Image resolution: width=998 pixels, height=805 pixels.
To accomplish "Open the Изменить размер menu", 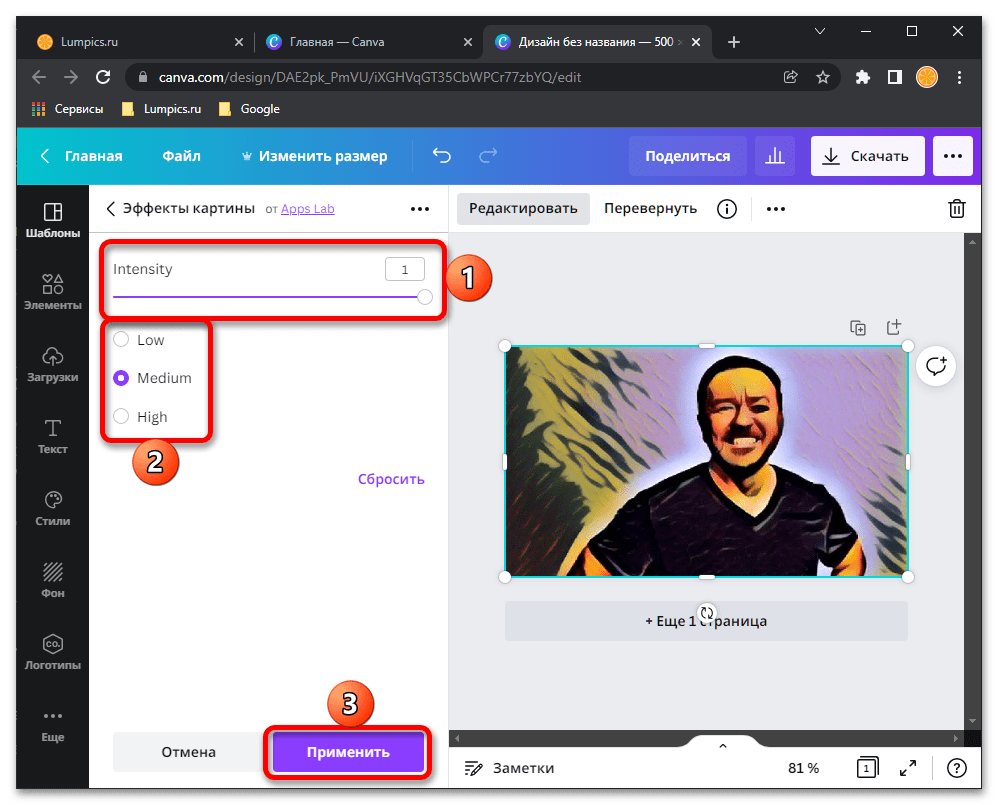I will (314, 156).
